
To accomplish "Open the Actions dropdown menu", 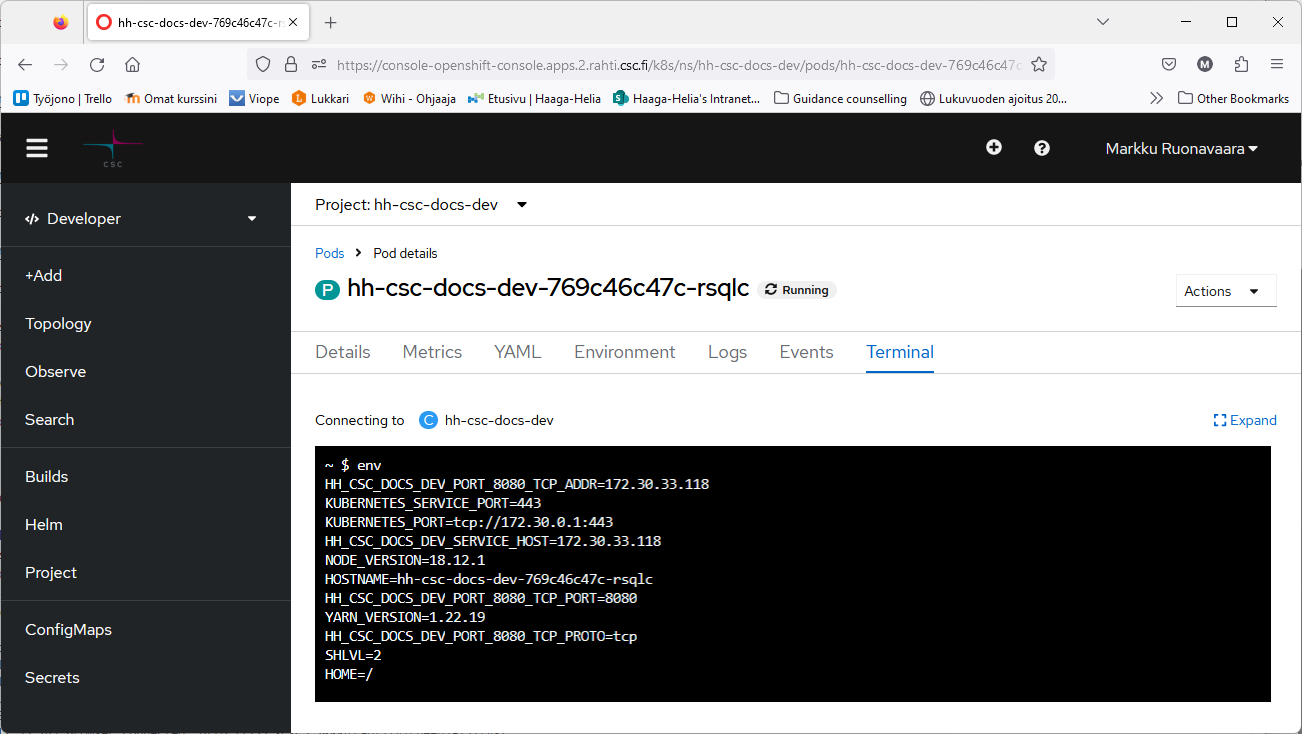I will pyautogui.click(x=1225, y=291).
